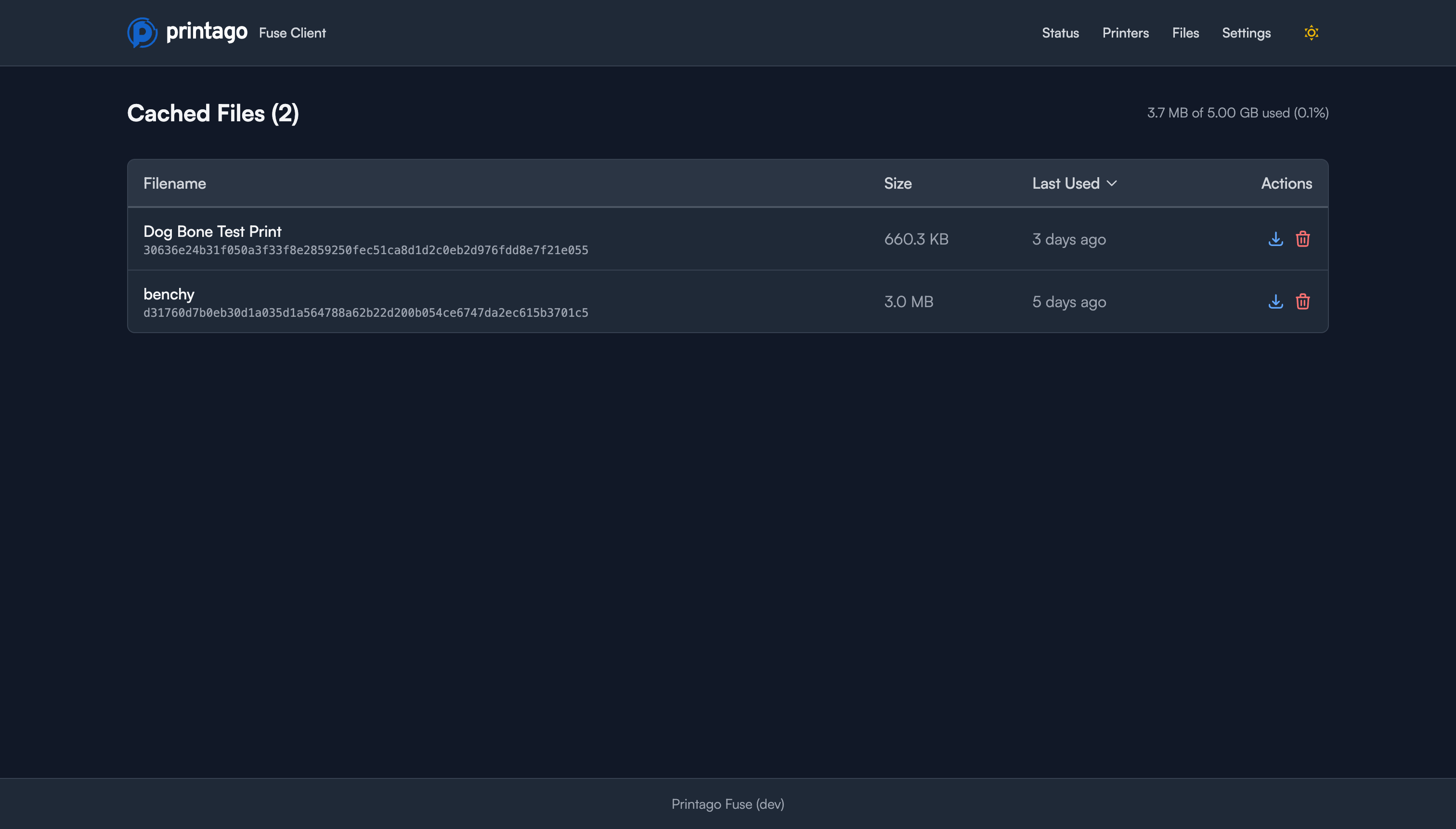Delete the Dog Bone Test Print cached file
Screen dimensions: 1456x829
tap(1303, 239)
